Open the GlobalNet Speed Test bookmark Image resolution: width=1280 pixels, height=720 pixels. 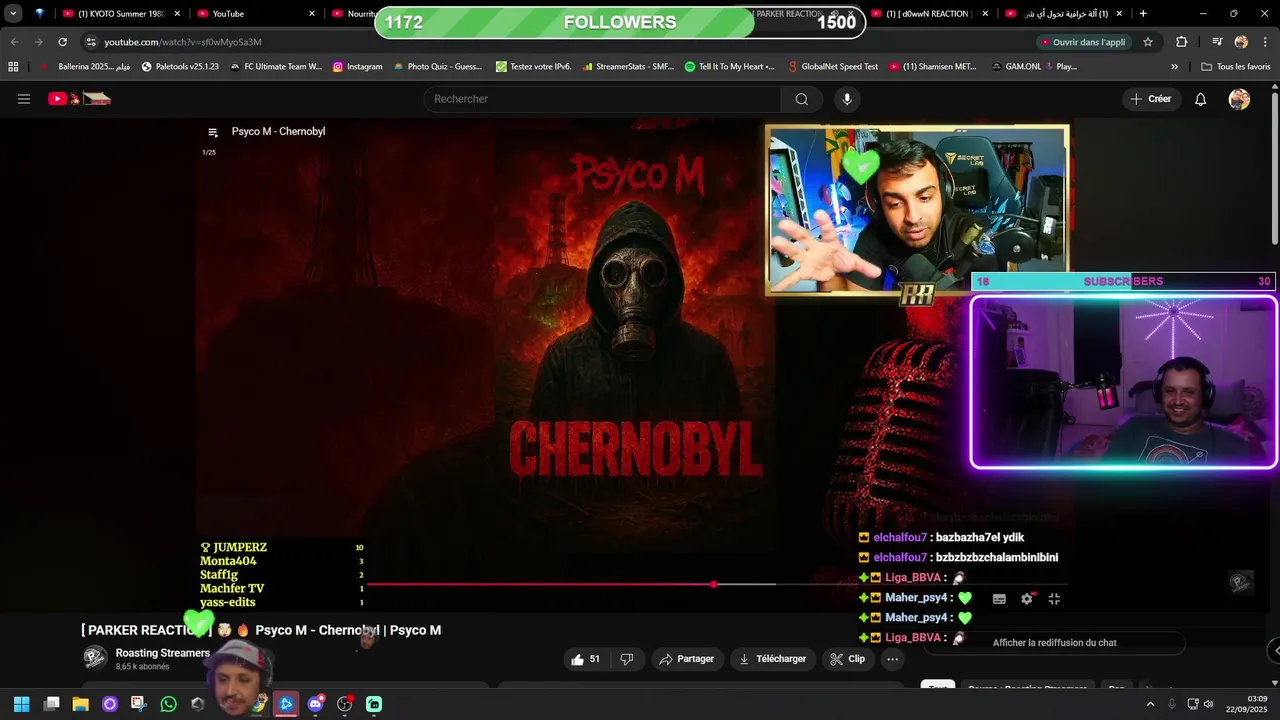tap(833, 67)
